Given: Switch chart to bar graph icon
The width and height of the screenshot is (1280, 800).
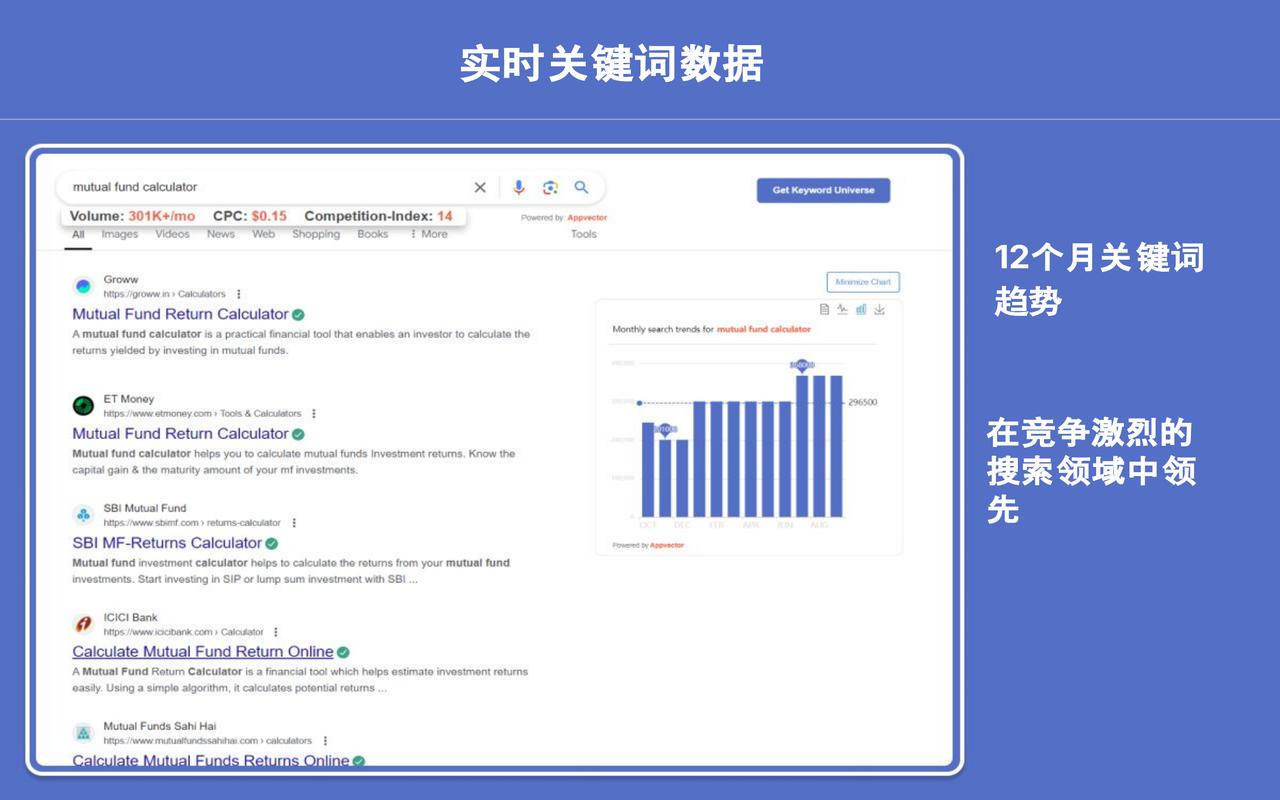Looking at the screenshot, I should click(x=861, y=310).
